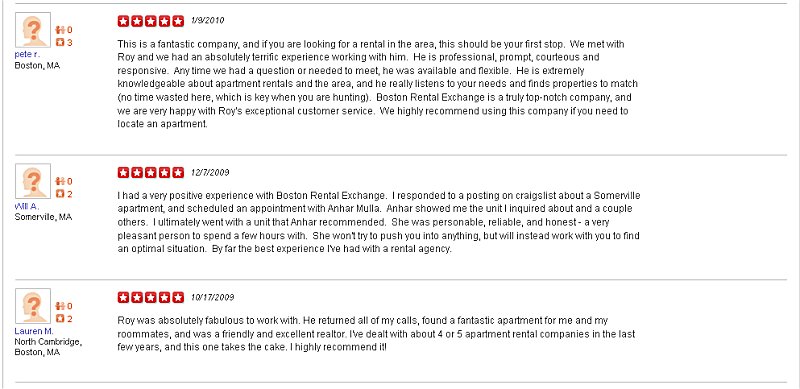Screen dimensions: 800x389
Task: Open Will A. user profile link
Action: [x=27, y=206]
